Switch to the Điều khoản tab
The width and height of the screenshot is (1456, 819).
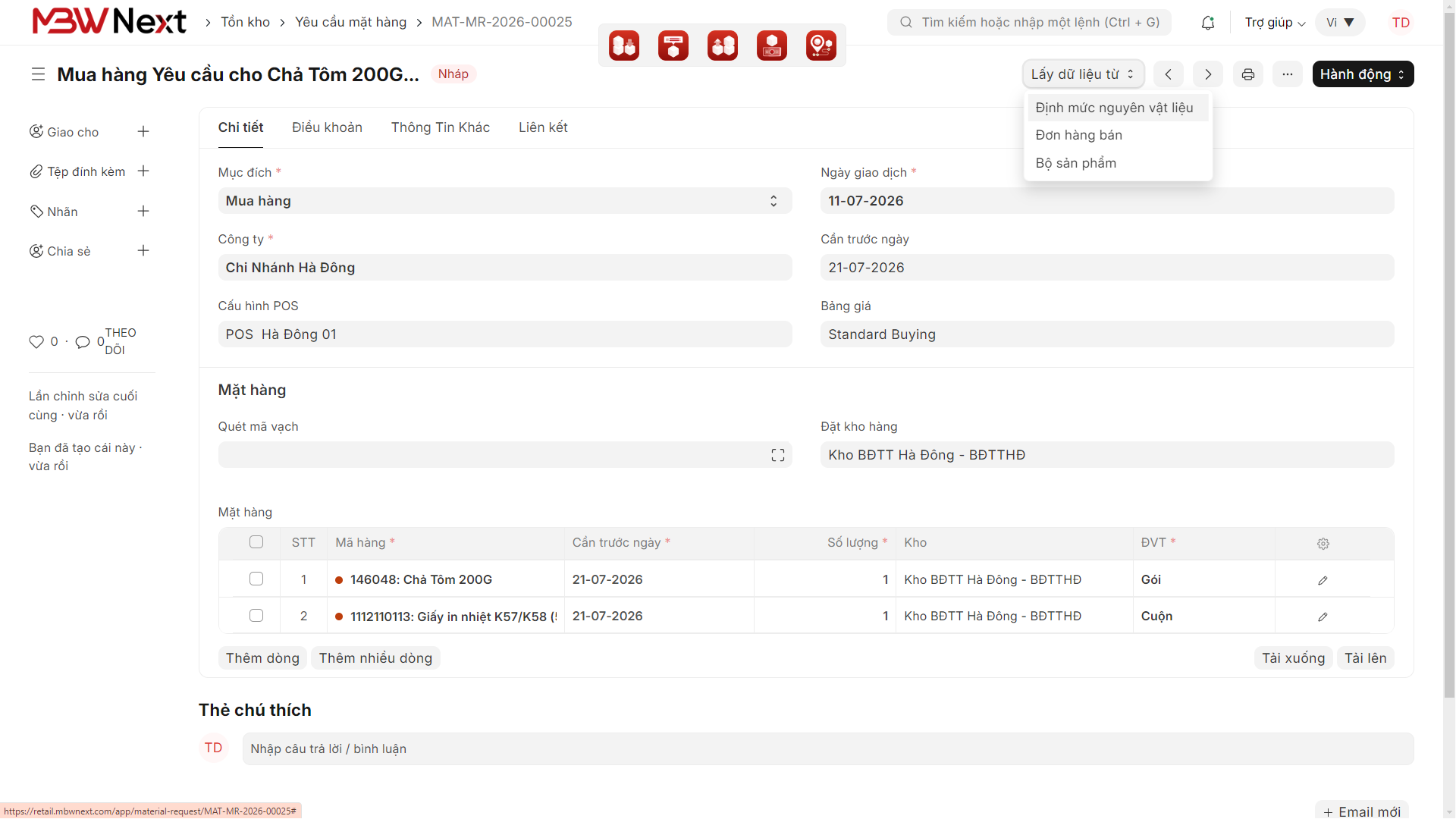point(327,127)
